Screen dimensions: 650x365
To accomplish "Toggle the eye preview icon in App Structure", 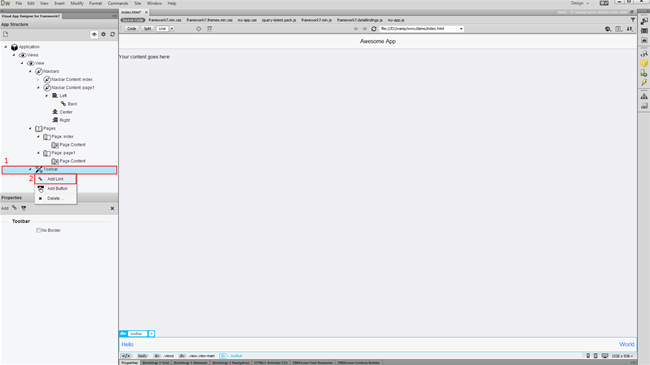I will coord(94,34).
